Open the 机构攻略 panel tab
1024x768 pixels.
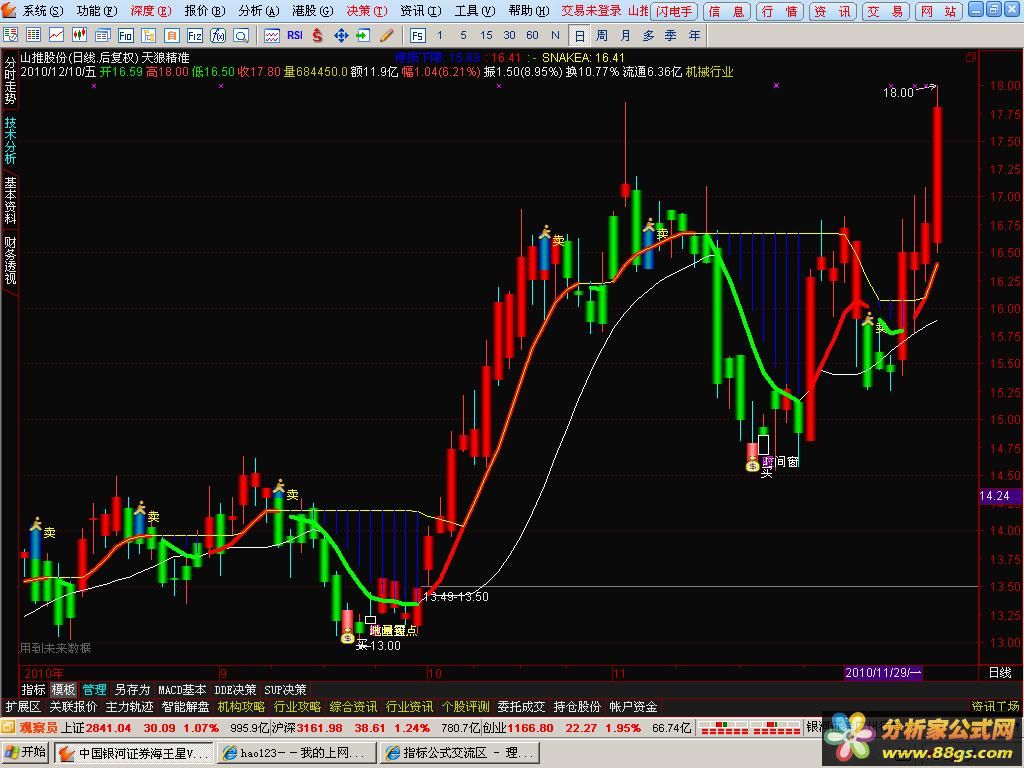(x=241, y=706)
